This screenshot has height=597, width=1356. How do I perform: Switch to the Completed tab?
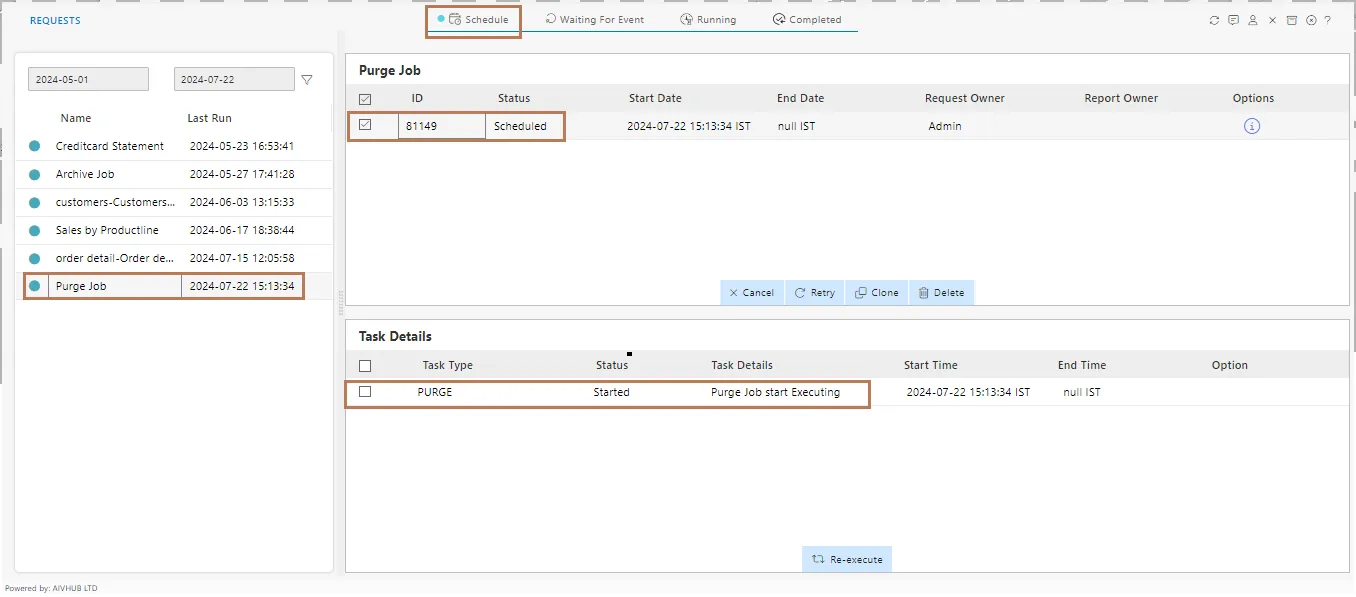tap(807, 20)
